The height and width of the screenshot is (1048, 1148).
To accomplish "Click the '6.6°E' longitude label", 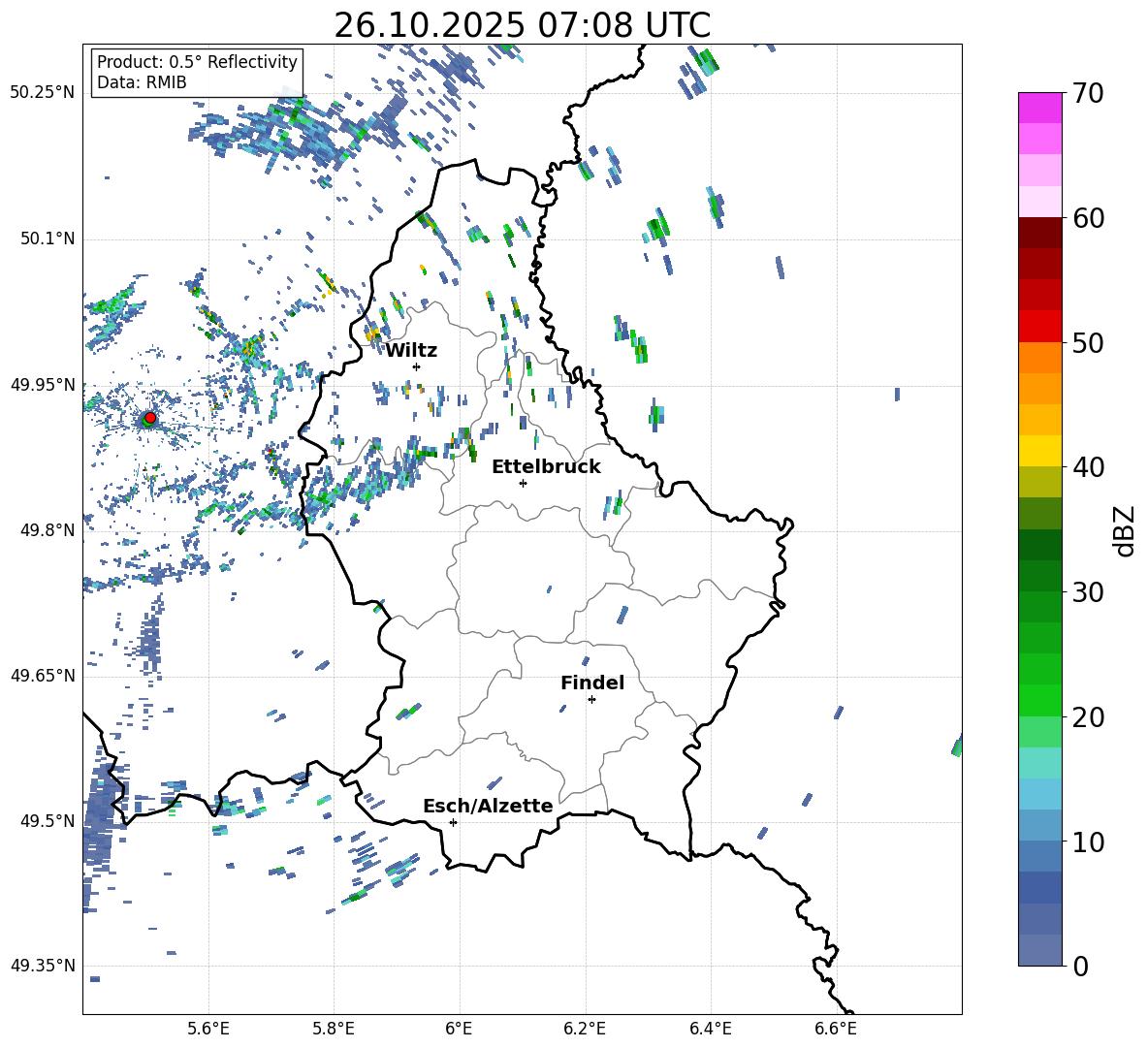I will pos(836,1029).
